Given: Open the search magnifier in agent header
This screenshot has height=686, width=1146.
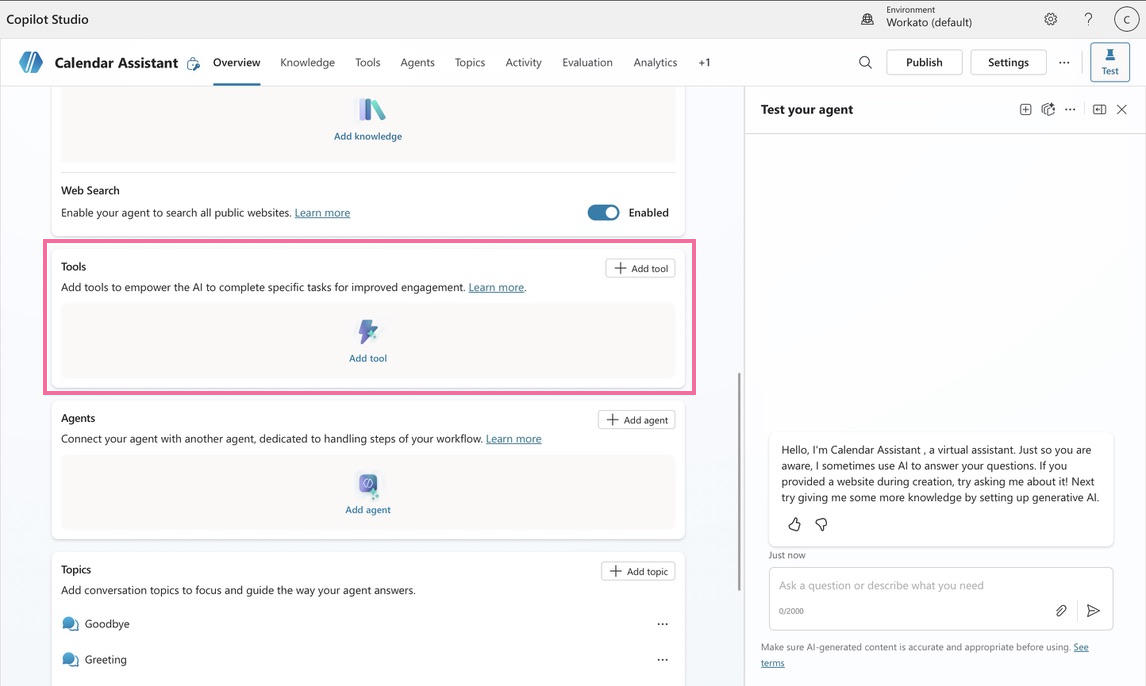Looking at the screenshot, I should pos(865,62).
